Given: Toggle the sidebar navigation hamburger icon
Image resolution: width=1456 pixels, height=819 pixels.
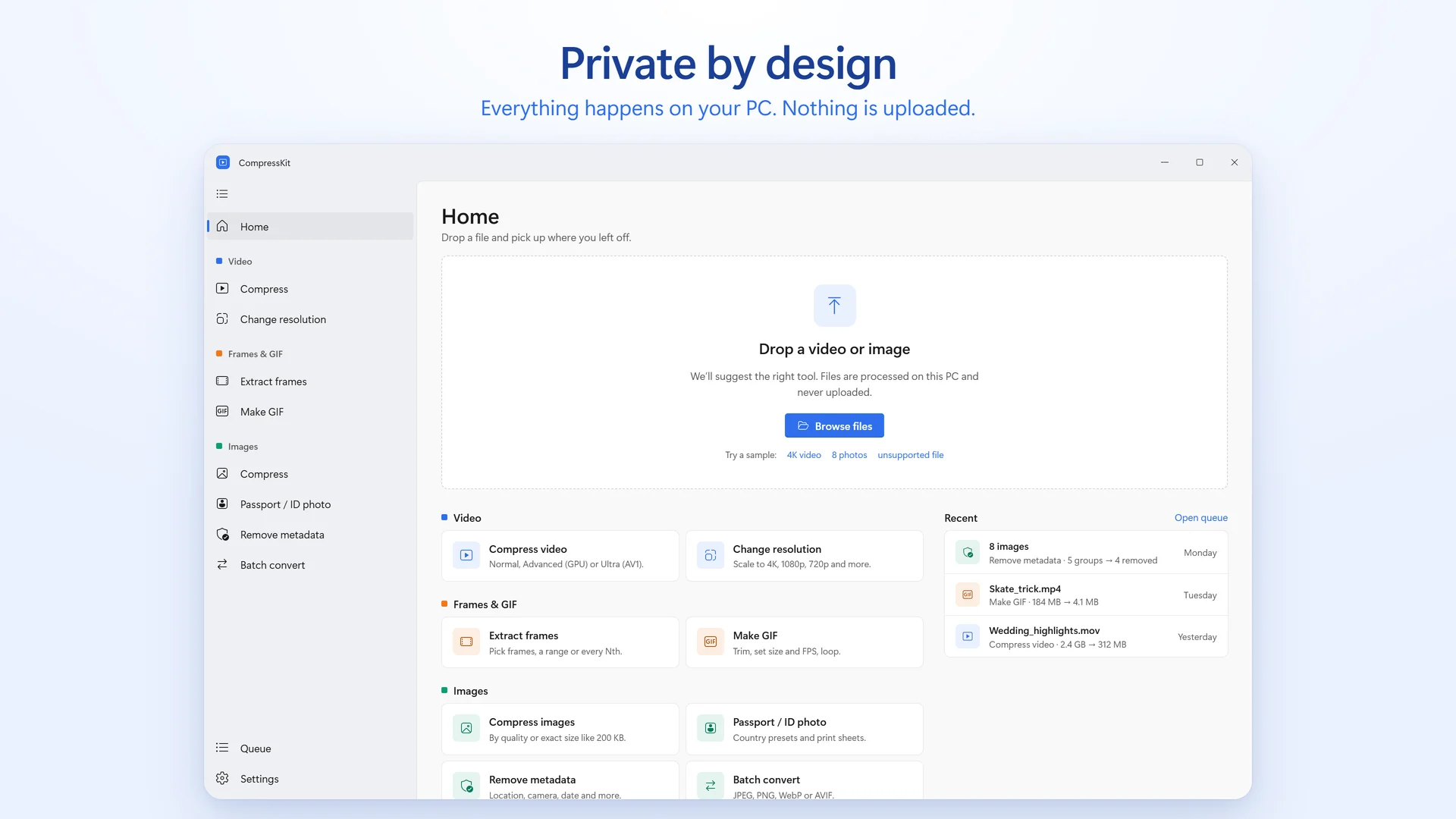Looking at the screenshot, I should pos(222,194).
